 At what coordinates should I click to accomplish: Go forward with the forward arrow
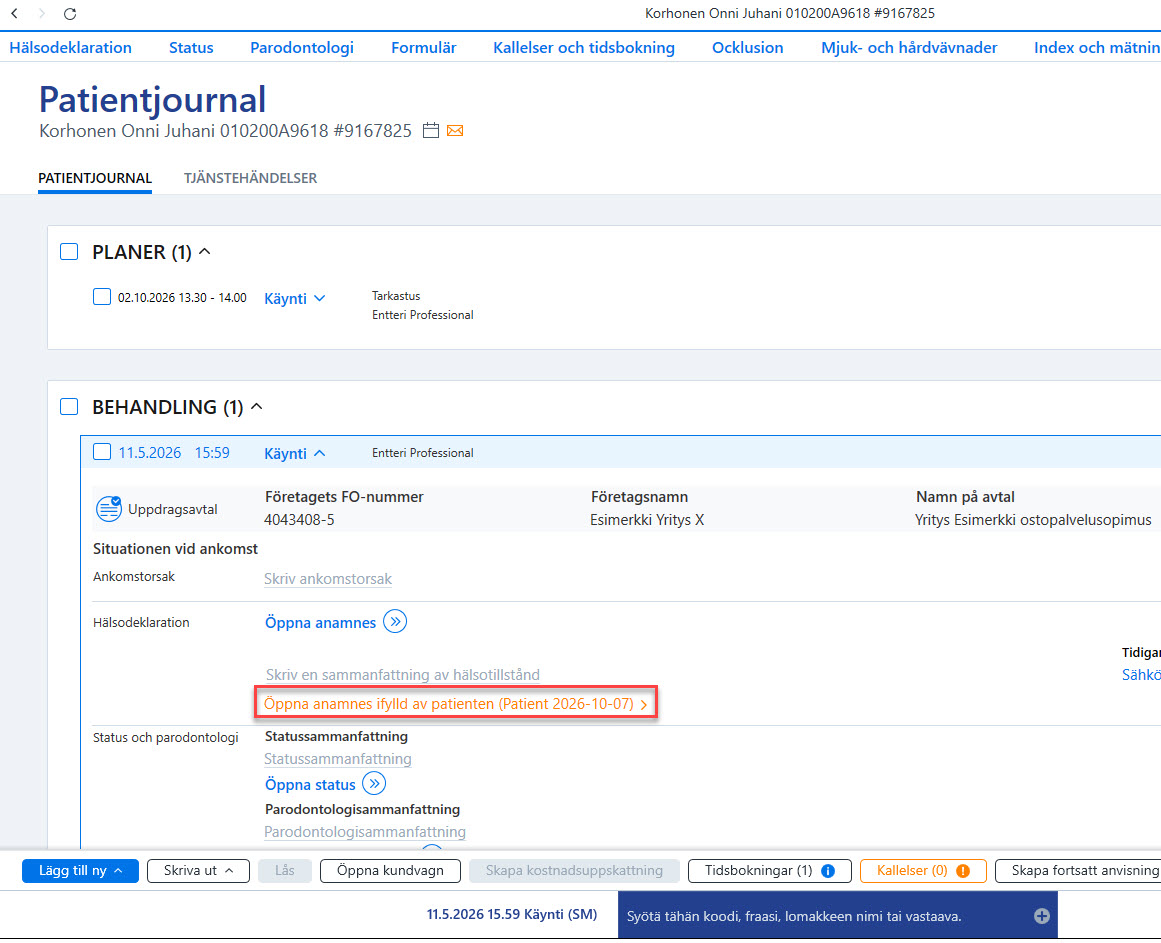click(41, 13)
